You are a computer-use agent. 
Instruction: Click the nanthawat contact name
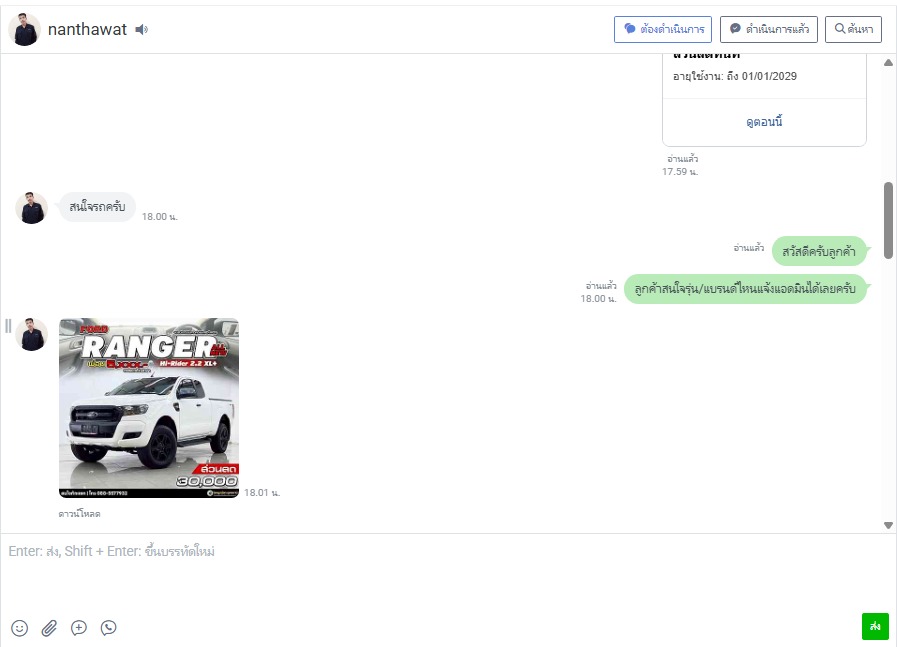87,29
